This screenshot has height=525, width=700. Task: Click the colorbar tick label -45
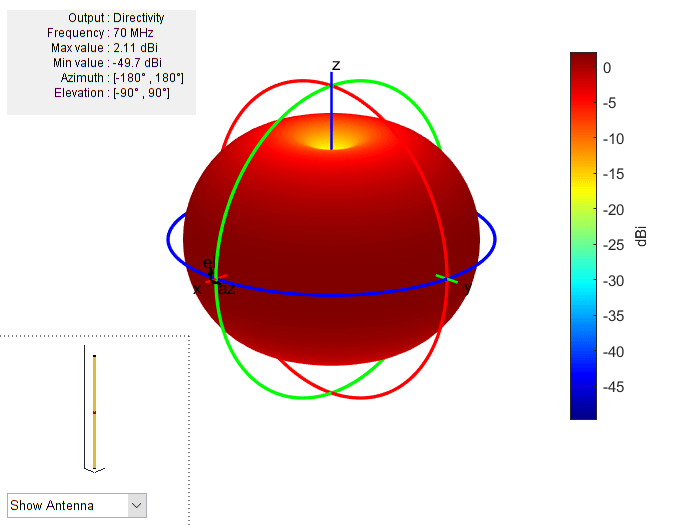[x=613, y=387]
